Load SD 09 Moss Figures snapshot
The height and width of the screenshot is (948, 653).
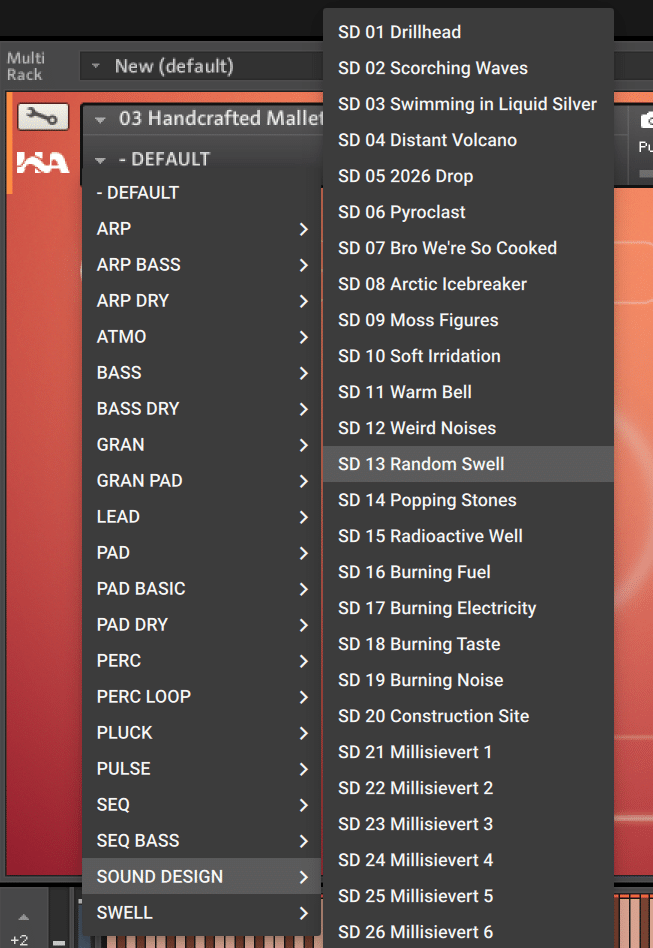469,320
